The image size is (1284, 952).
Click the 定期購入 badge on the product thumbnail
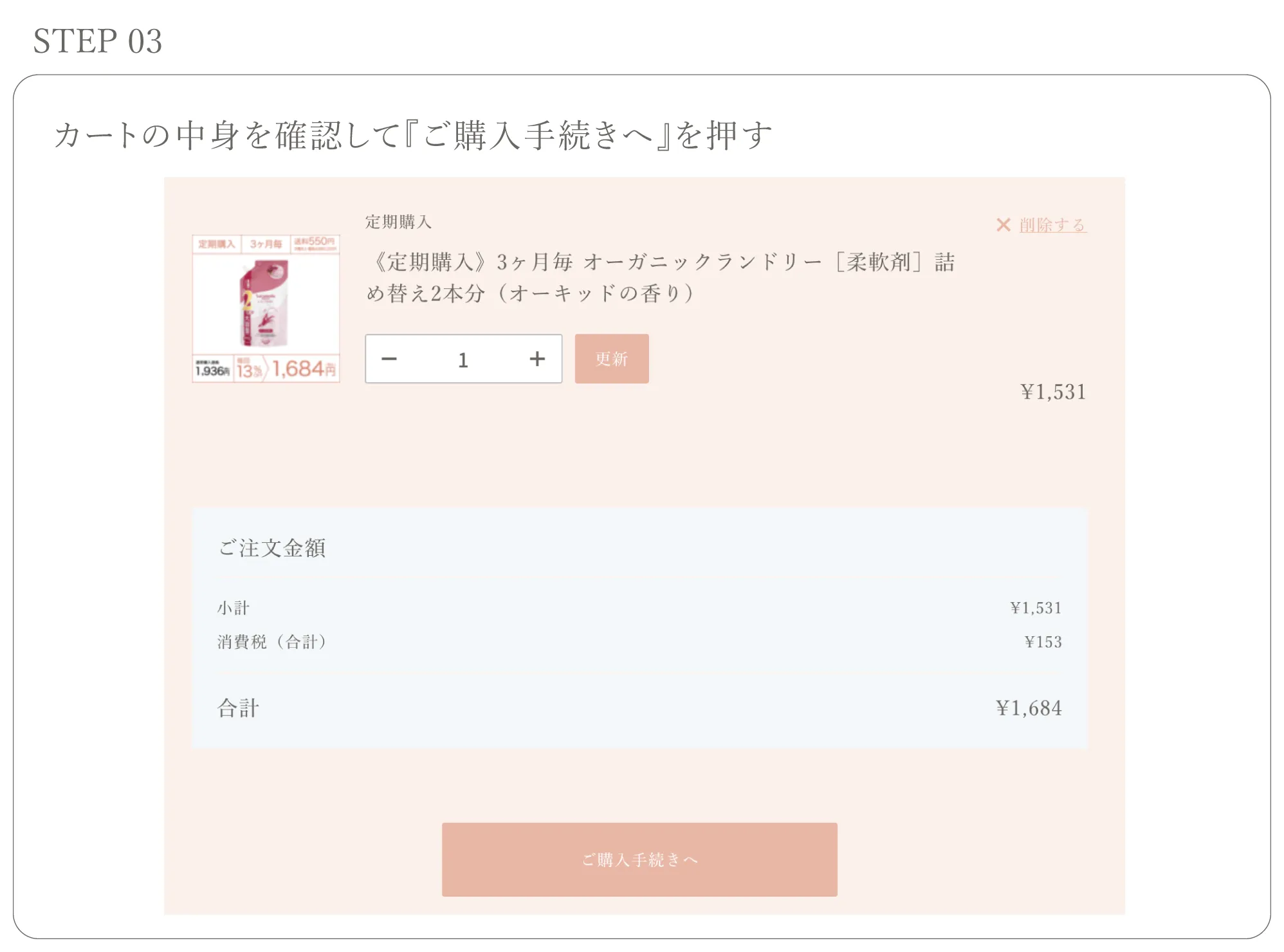(x=217, y=243)
